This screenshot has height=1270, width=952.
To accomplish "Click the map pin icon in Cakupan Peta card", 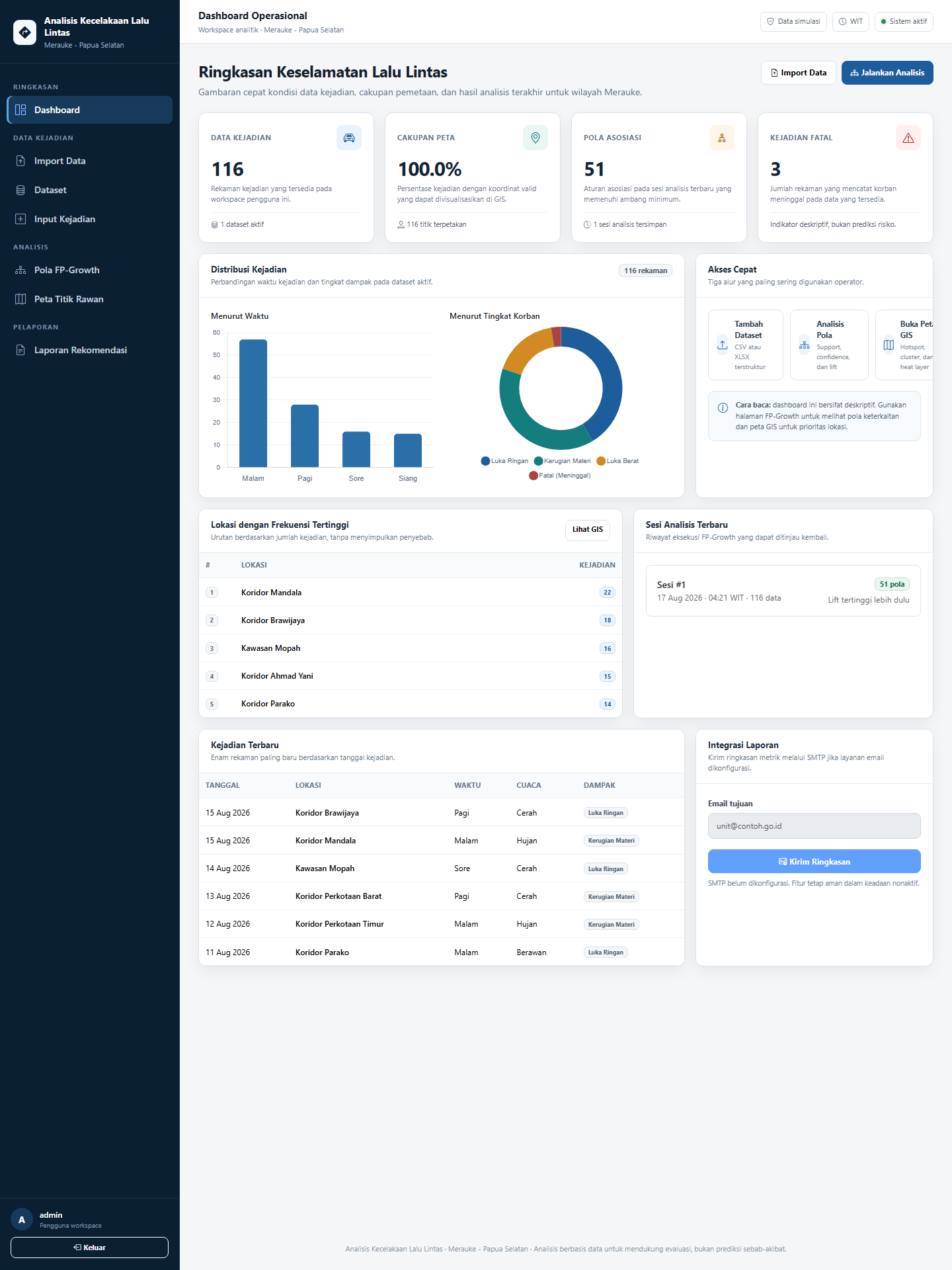I will point(535,138).
